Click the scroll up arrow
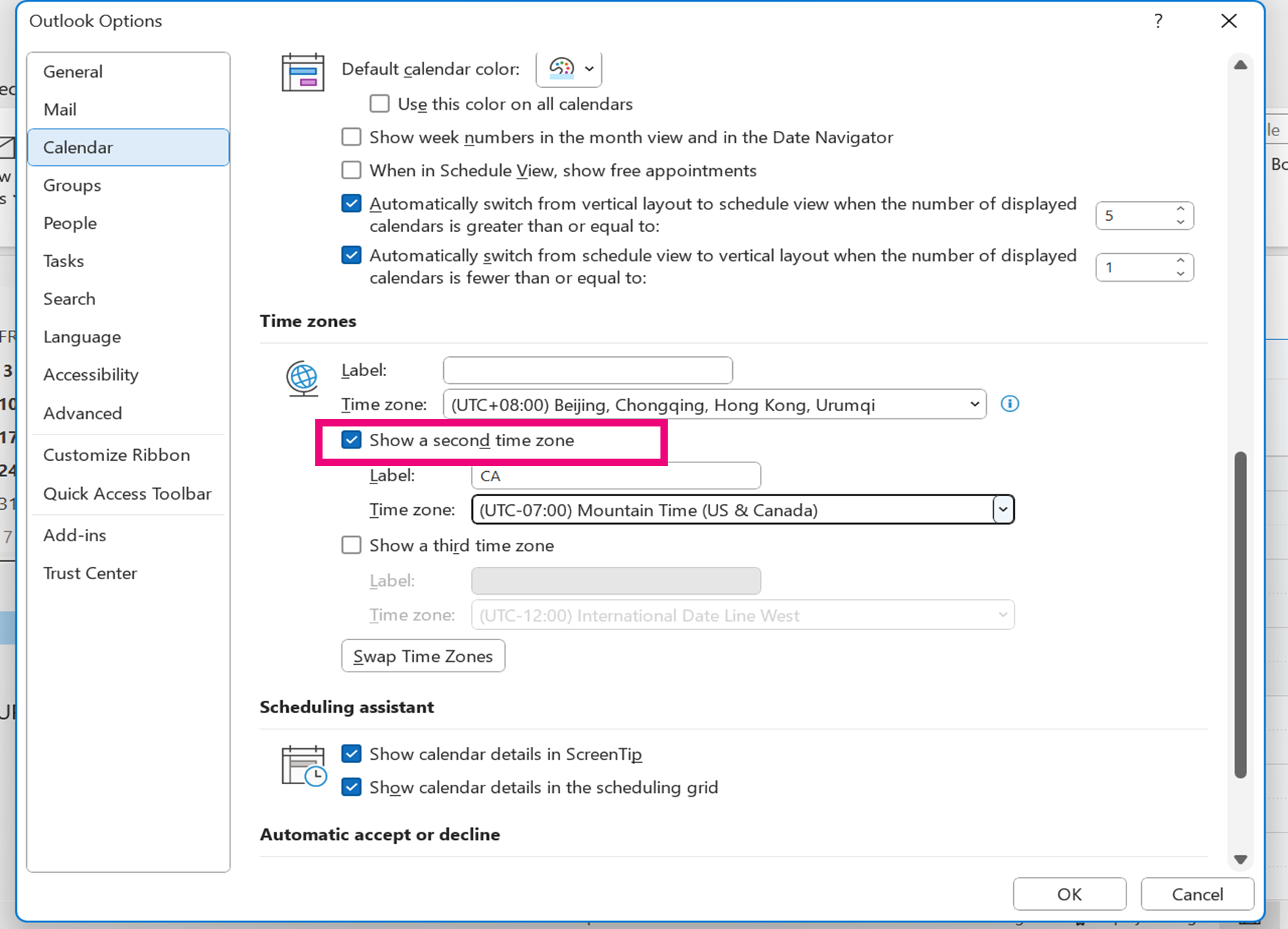This screenshot has height=929, width=1288. click(1240, 65)
